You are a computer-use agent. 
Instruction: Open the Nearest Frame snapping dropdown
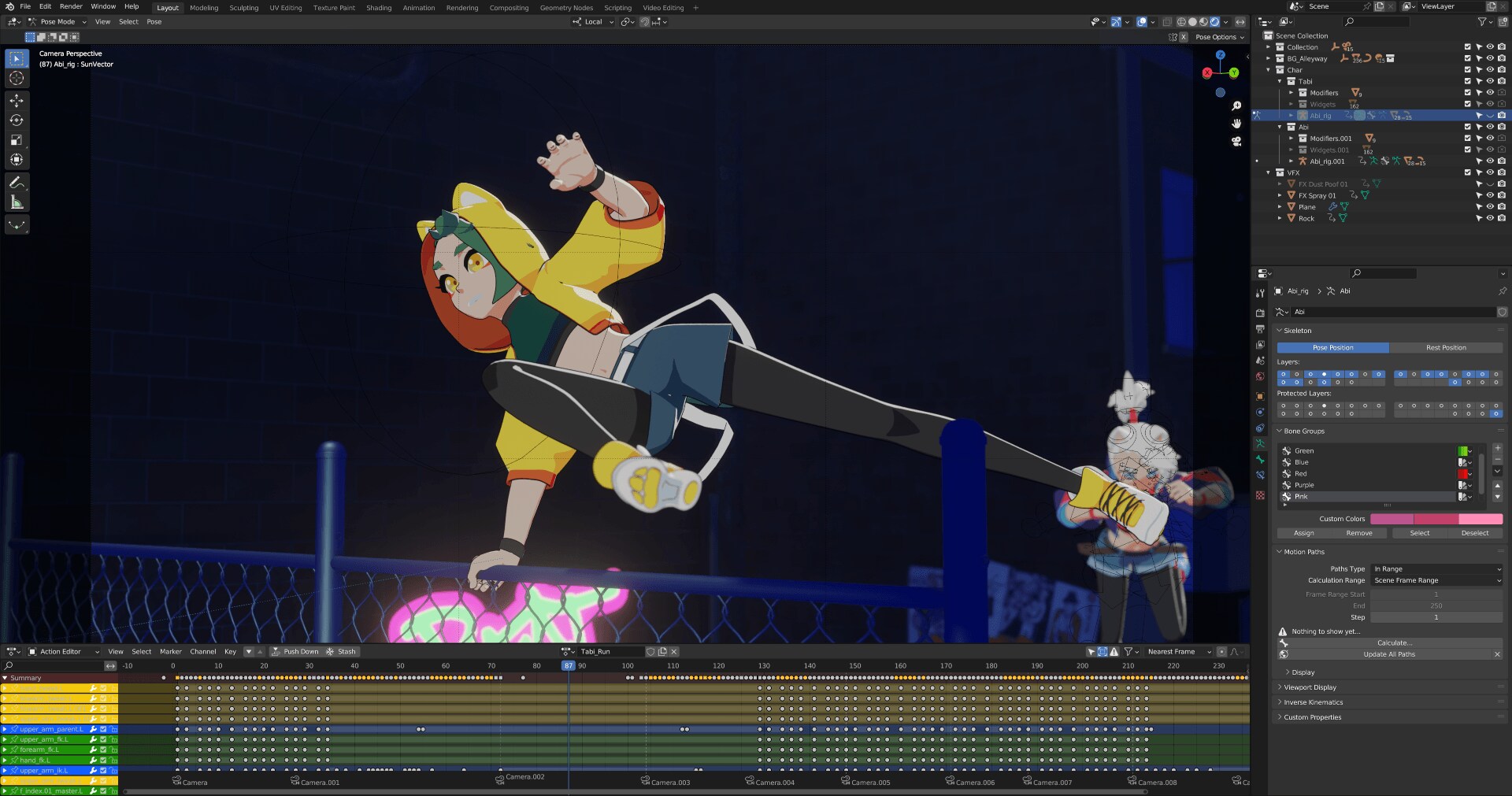1179,652
